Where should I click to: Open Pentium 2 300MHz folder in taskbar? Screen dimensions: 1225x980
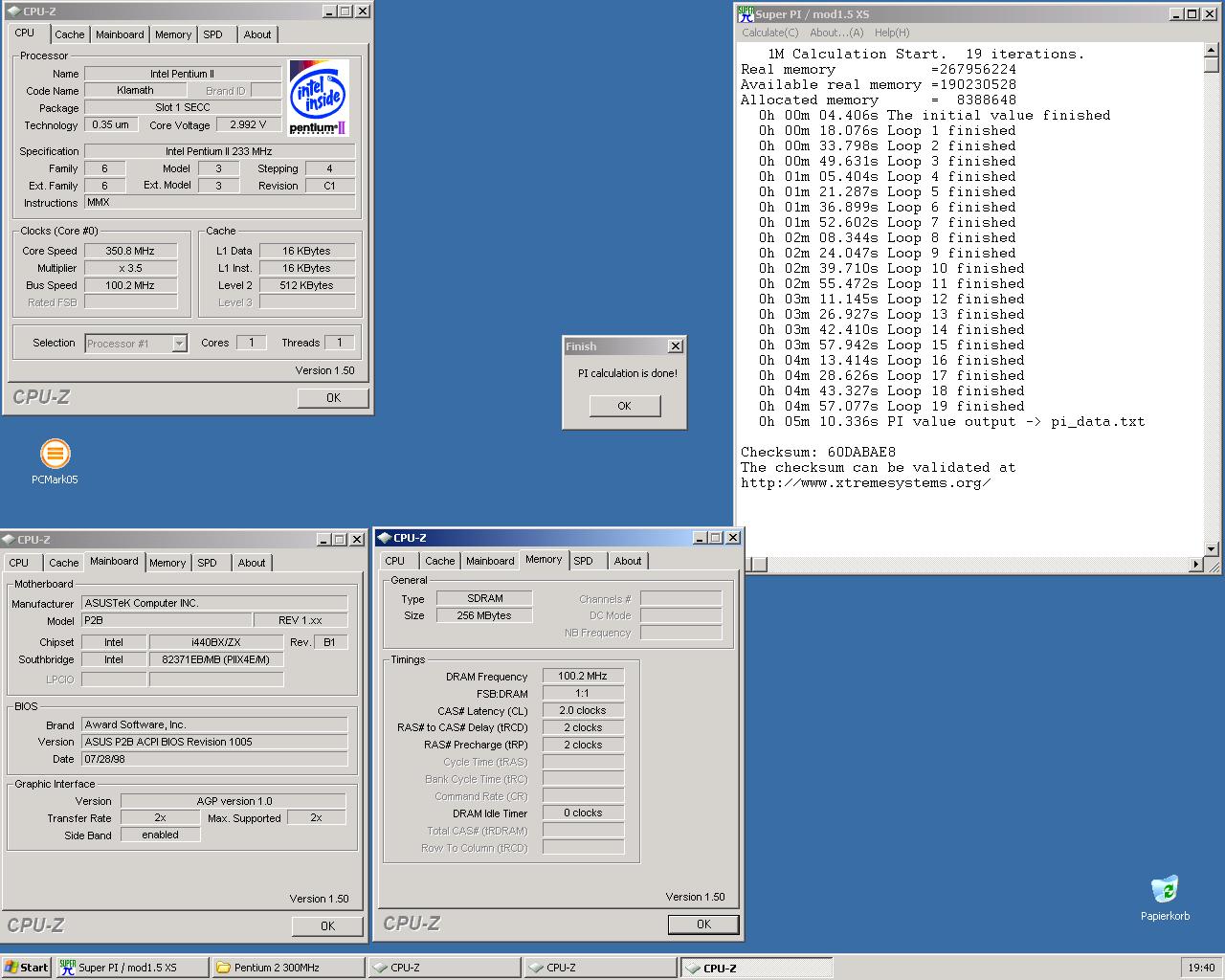tap(288, 968)
